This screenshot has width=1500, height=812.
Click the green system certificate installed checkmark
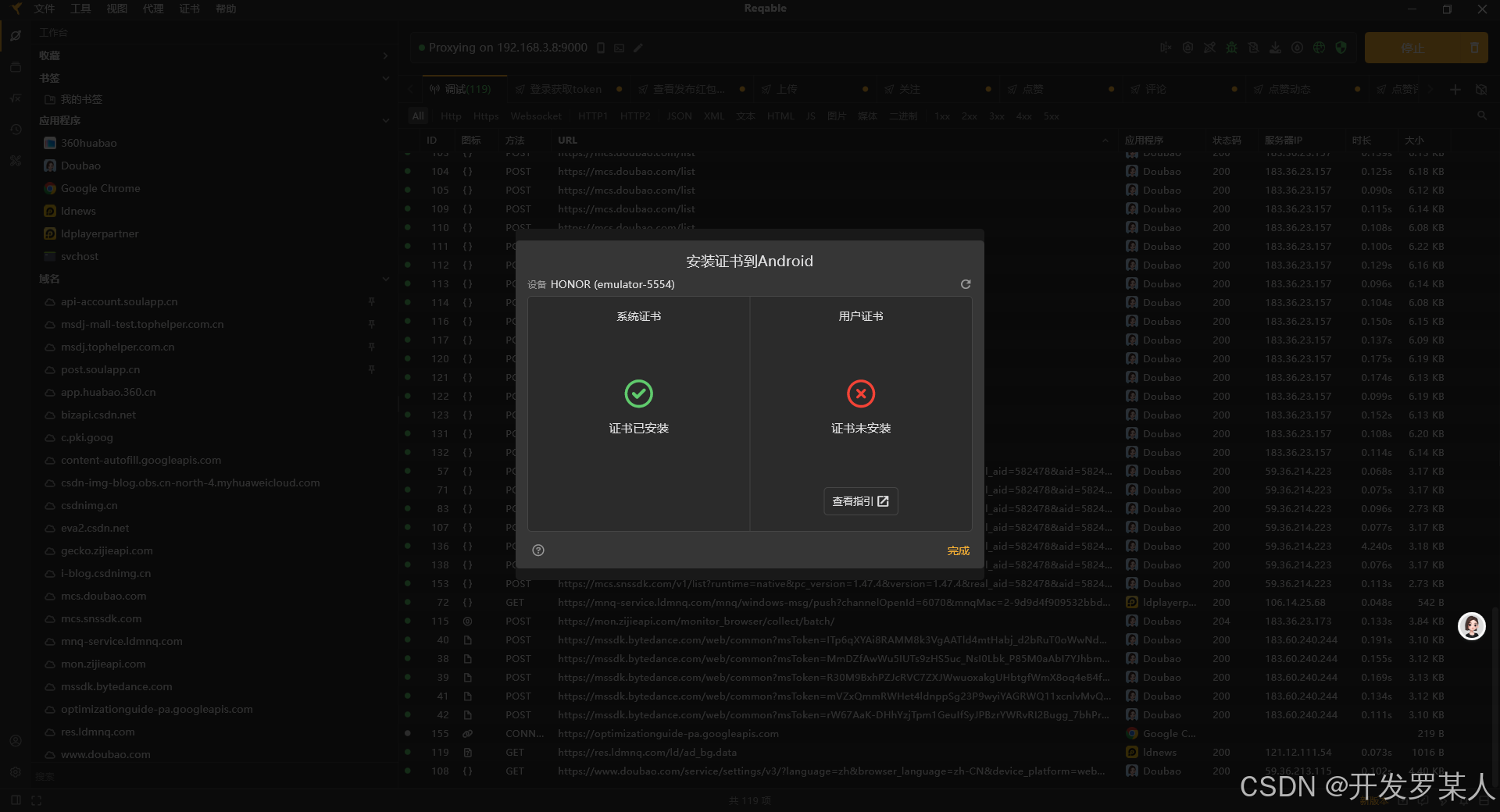click(639, 394)
